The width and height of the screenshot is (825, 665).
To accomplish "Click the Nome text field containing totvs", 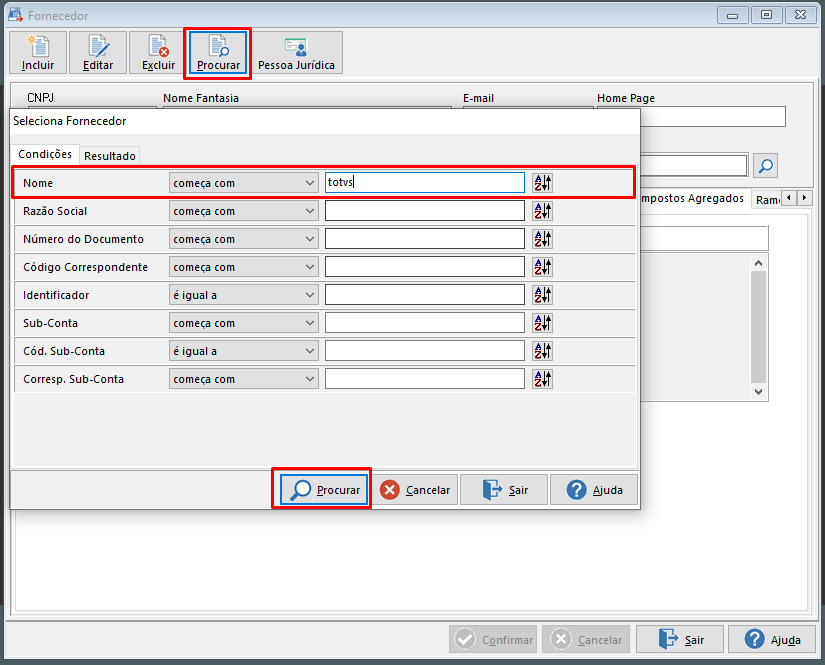I will 425,183.
